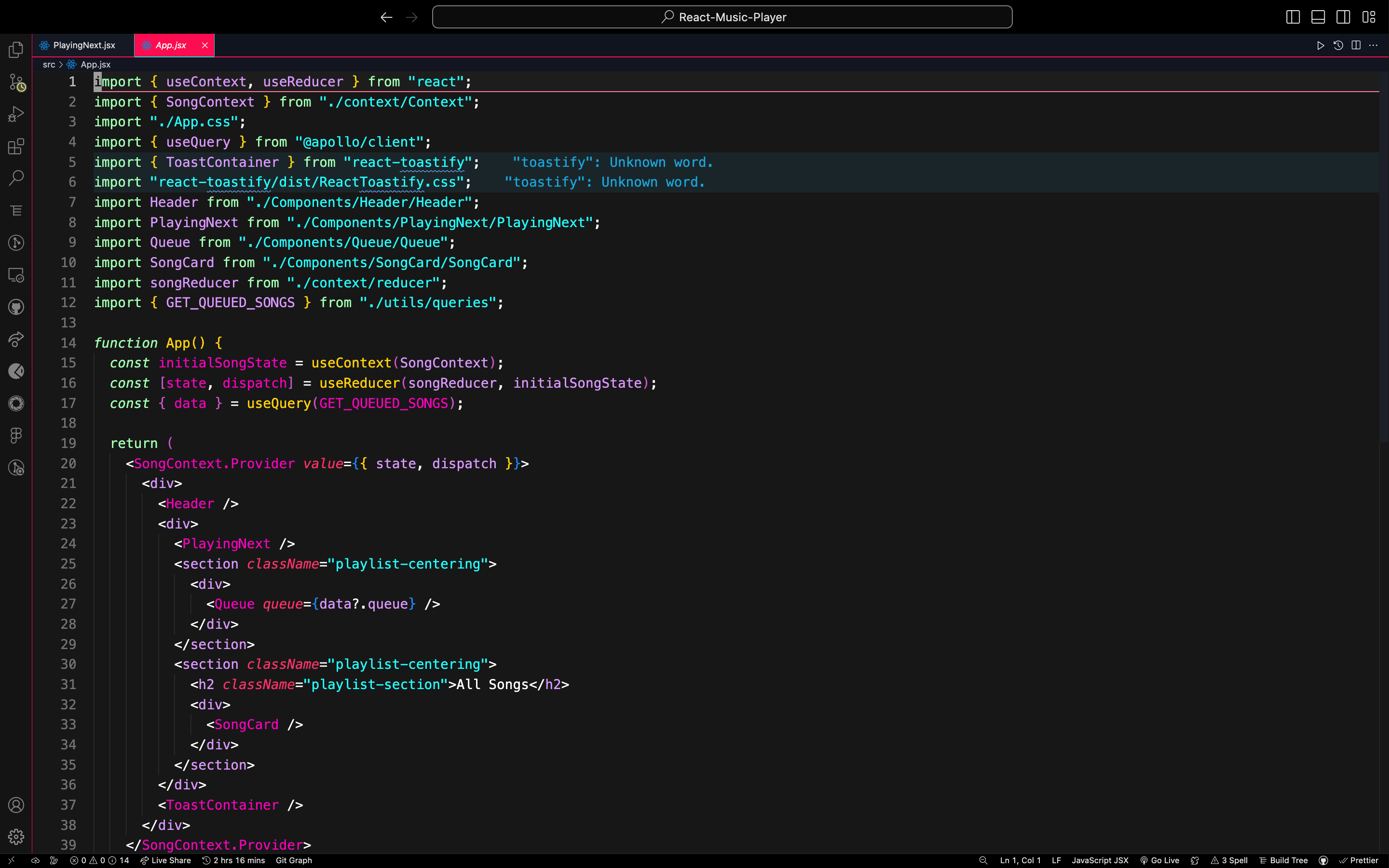Start Live Share from status bar
This screenshot has width=1389, height=868.
pos(166,860)
